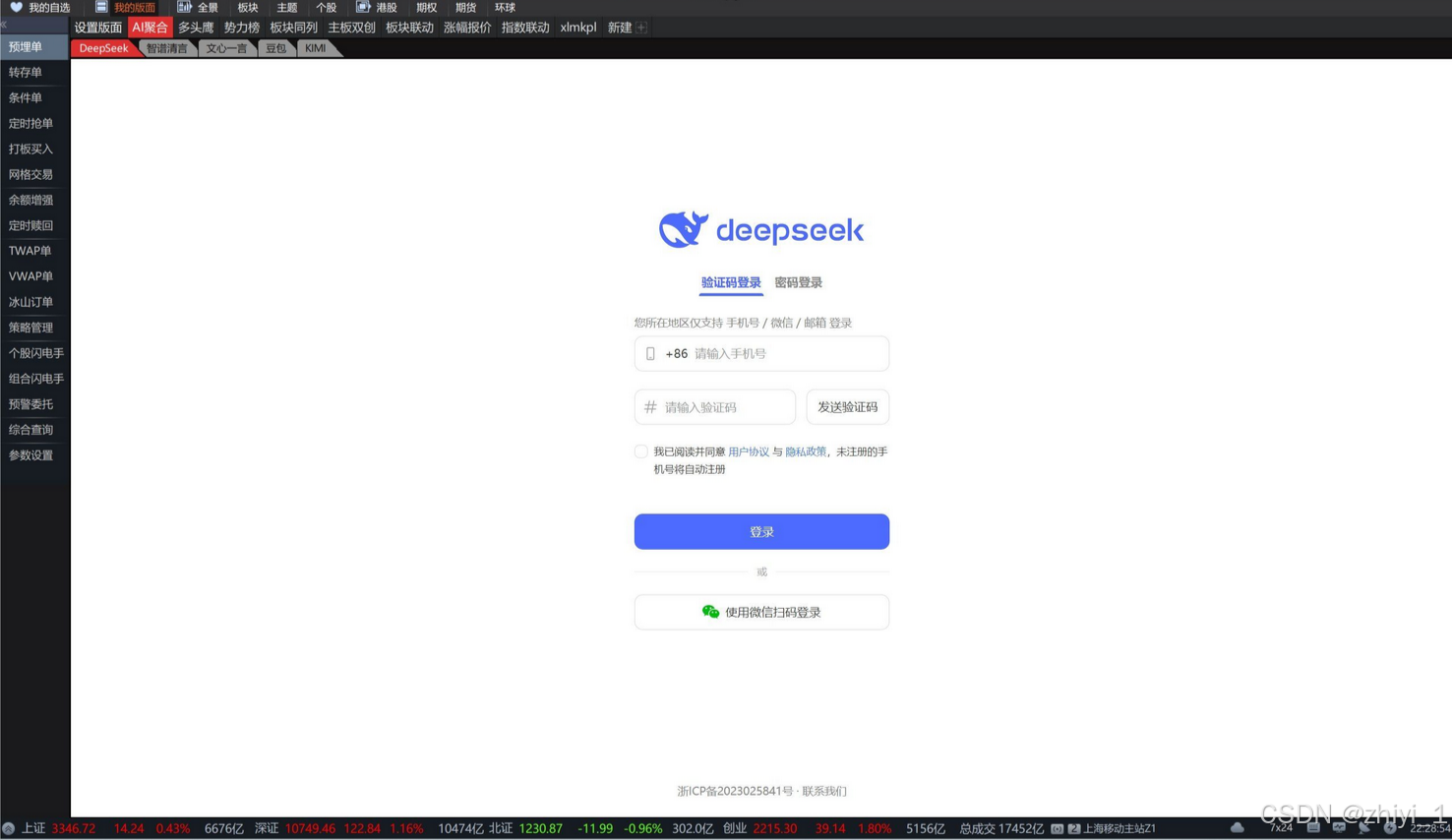Click the heart icon beside 我的自选

(16, 7)
